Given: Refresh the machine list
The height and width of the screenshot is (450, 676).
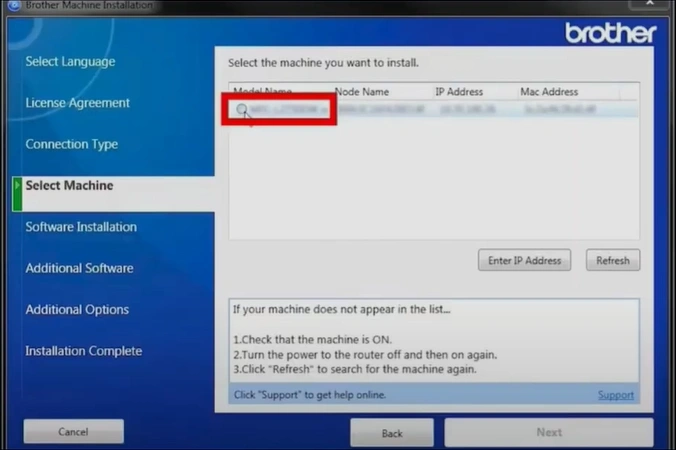Looking at the screenshot, I should point(612,261).
